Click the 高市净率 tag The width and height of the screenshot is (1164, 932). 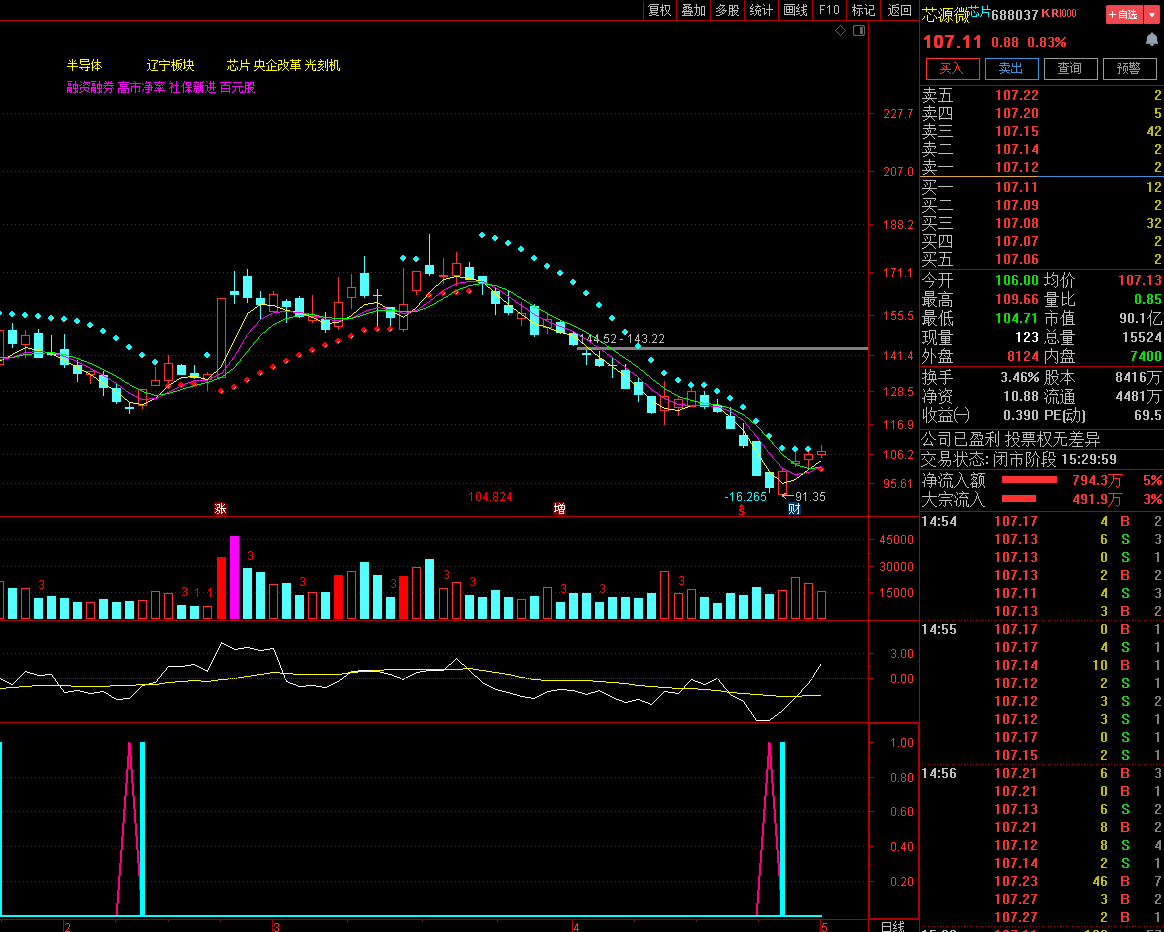141,88
